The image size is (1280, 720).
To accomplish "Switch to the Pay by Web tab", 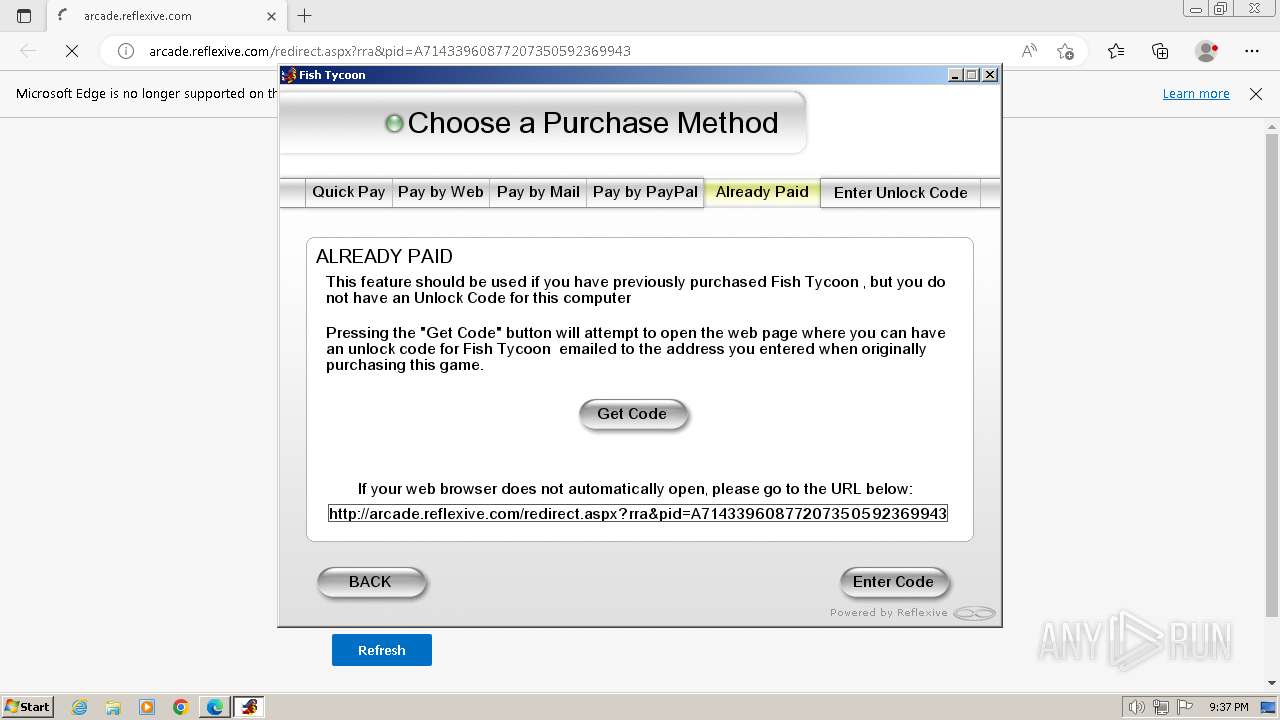I will pyautogui.click(x=440, y=192).
